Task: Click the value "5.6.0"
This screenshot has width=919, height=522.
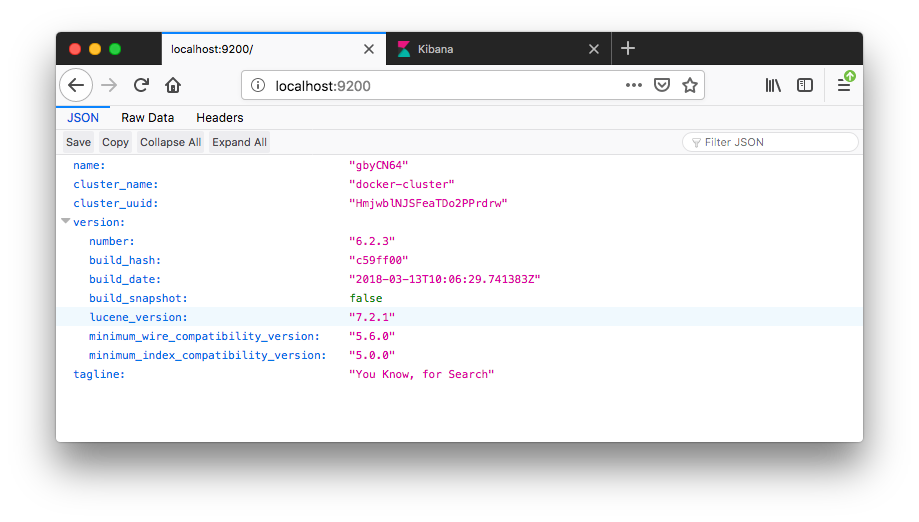Action: coord(372,336)
